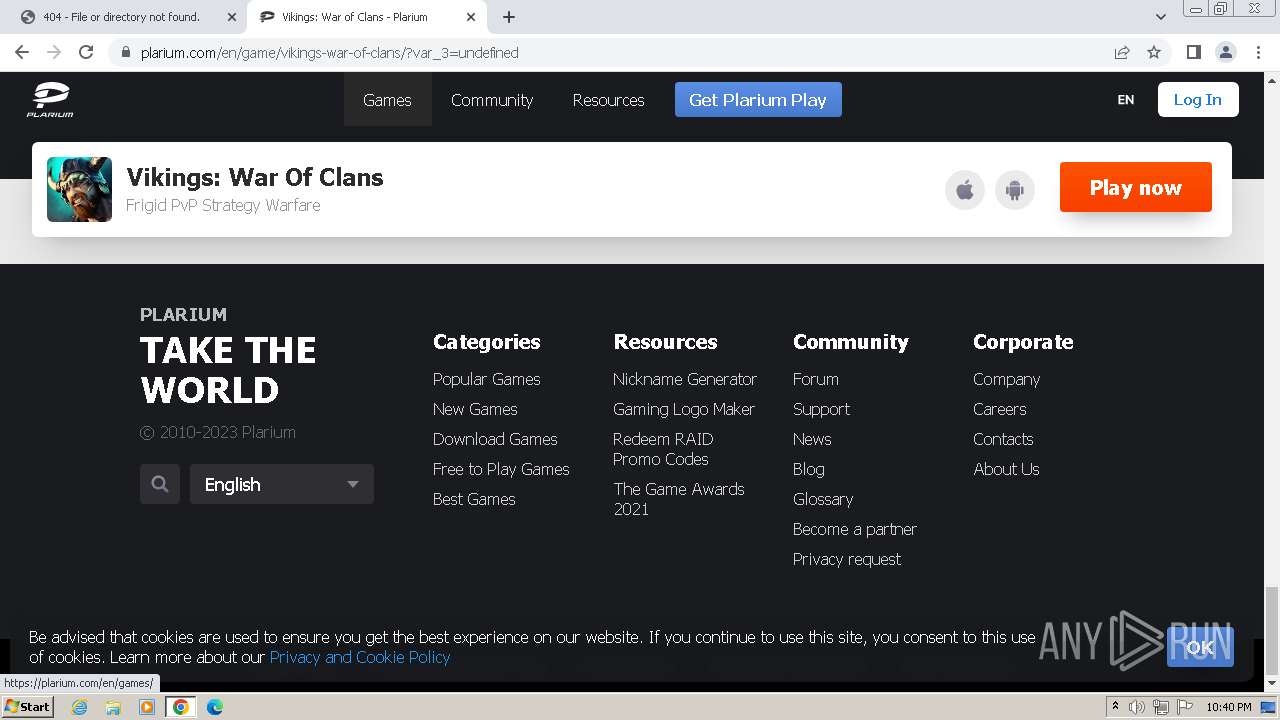This screenshot has height=720, width=1280.
Task: Click the footer search magnifier icon
Action: click(160, 484)
